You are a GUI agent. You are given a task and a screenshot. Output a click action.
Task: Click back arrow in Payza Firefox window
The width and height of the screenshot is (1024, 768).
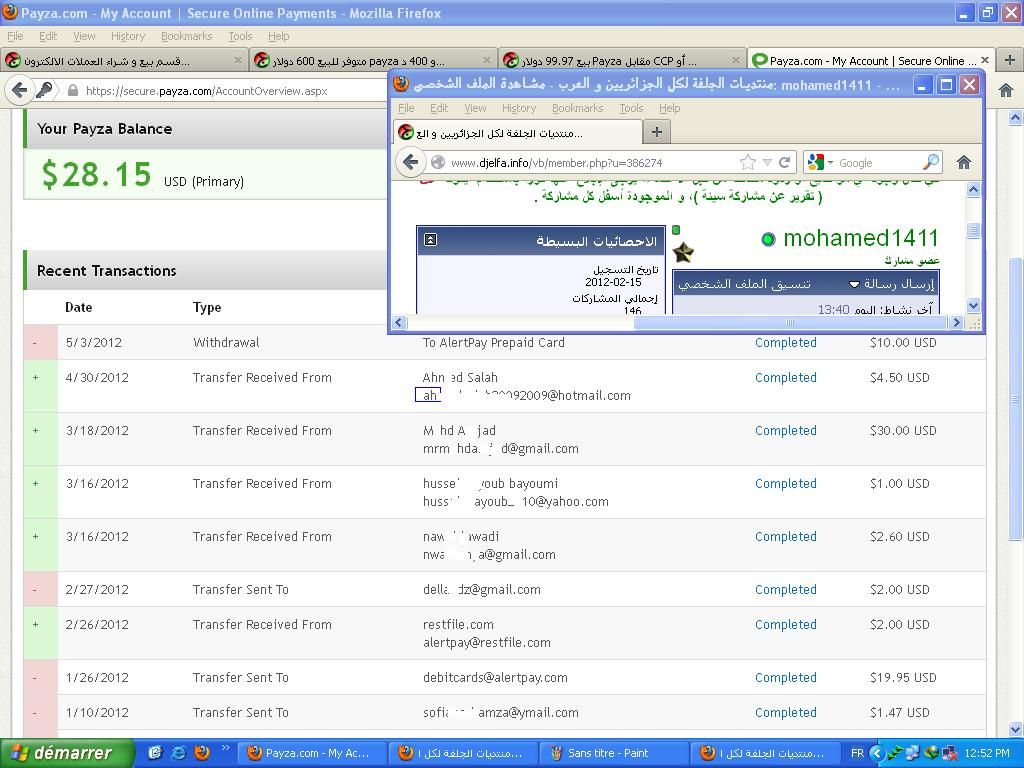point(20,90)
